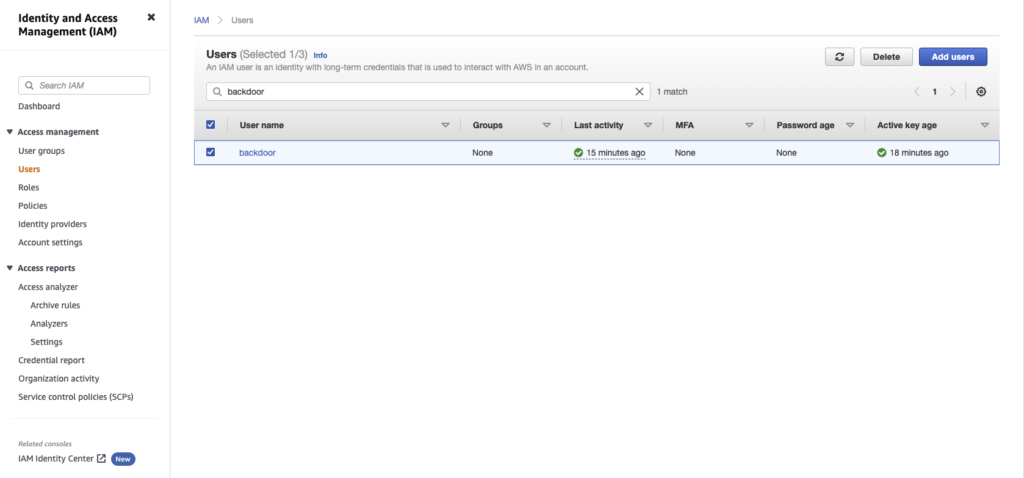1024x478 pixels.
Task: Toggle the select-all users checkbox
Action: click(210, 125)
